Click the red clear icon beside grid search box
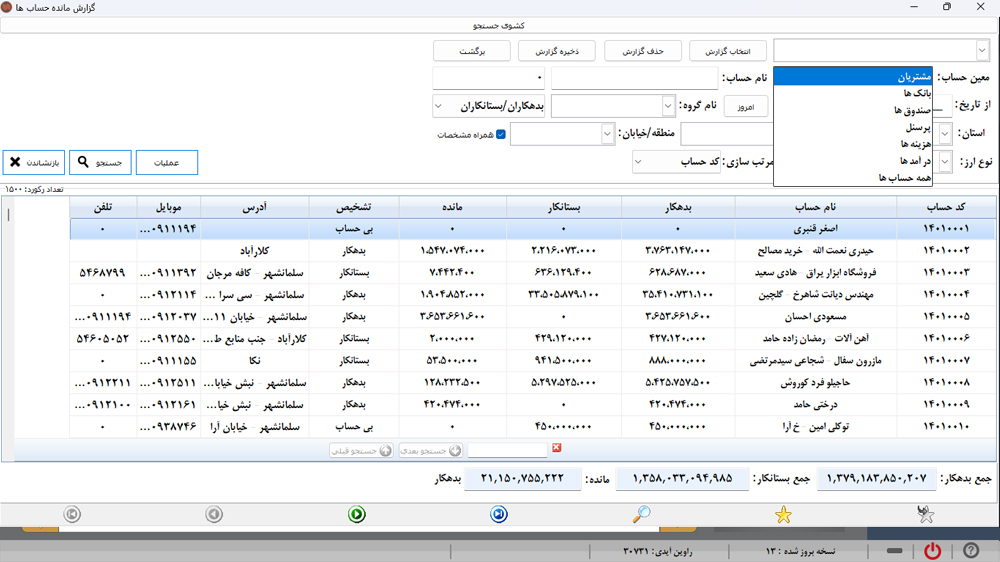The image size is (1000, 562). click(x=557, y=449)
